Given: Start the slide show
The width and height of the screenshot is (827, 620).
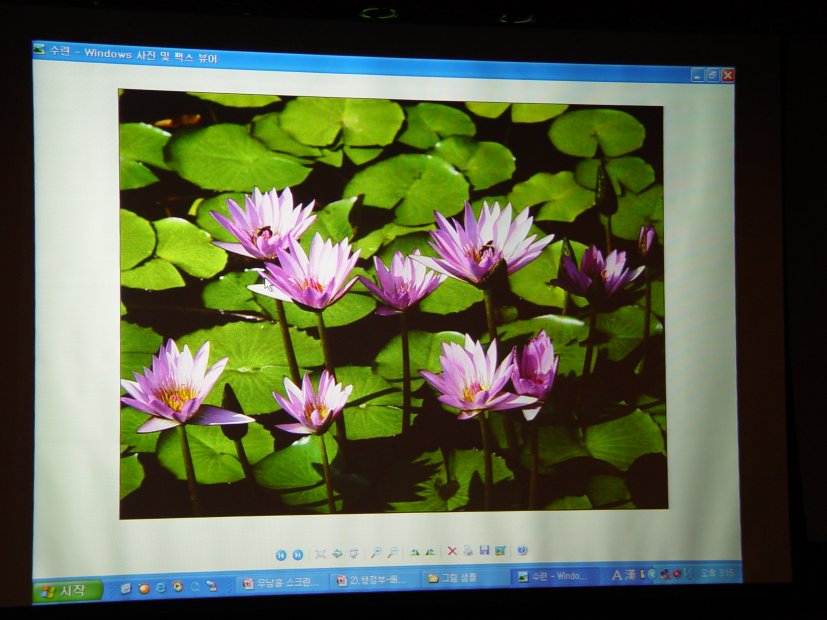Looking at the screenshot, I should (353, 553).
